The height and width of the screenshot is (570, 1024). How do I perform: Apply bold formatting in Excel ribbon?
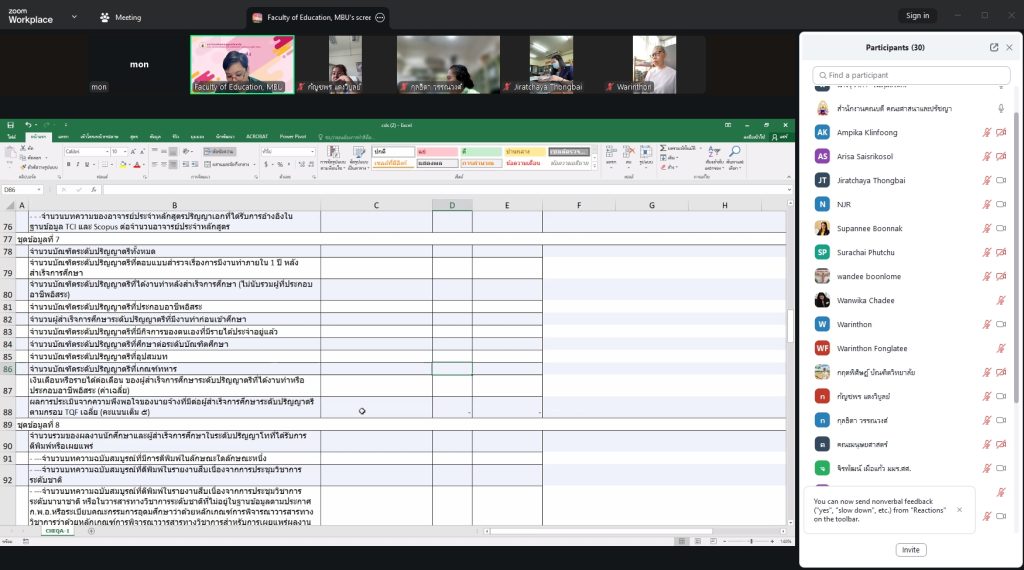pos(69,165)
